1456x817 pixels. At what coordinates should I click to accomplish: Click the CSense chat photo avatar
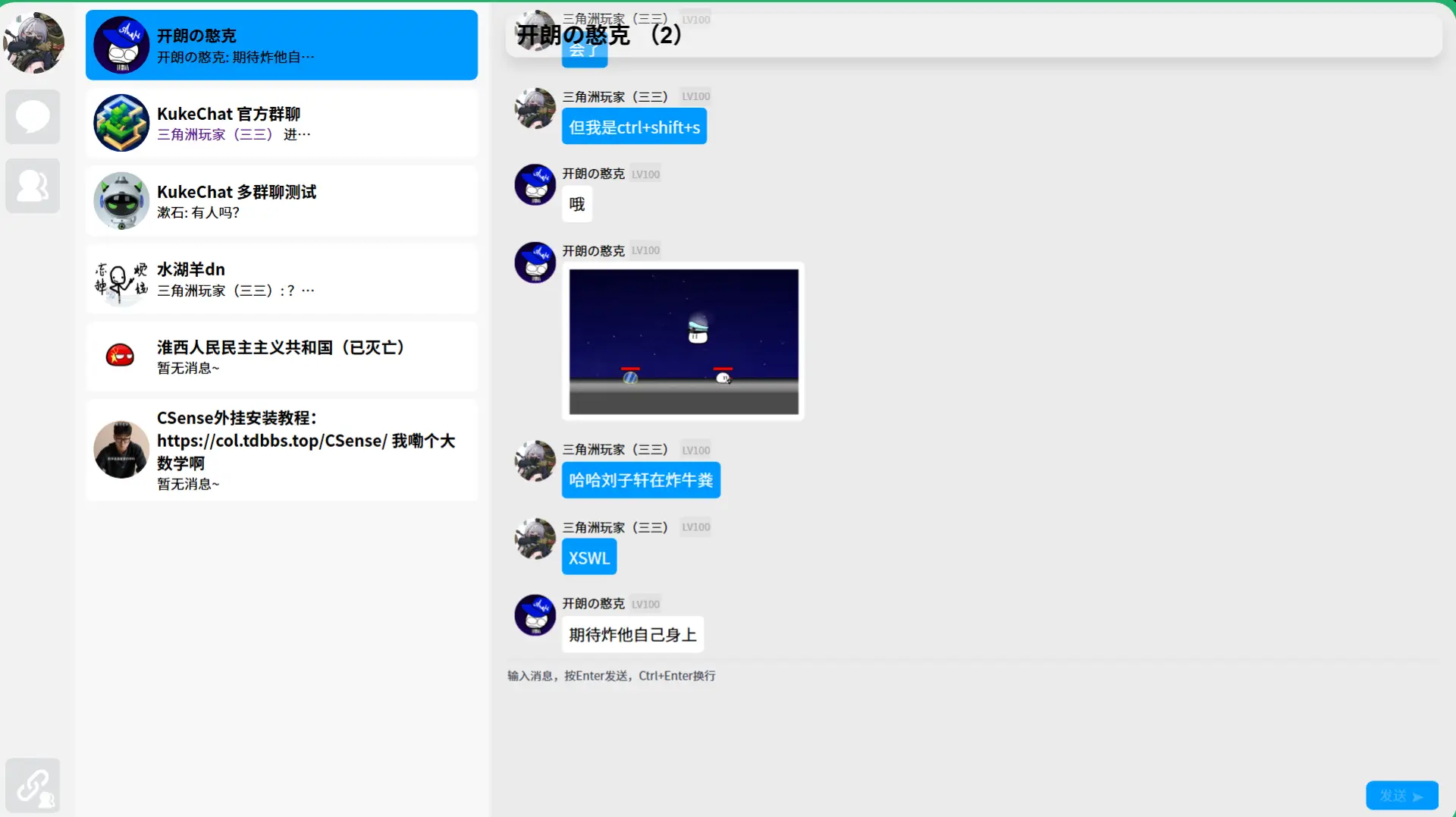point(121,450)
